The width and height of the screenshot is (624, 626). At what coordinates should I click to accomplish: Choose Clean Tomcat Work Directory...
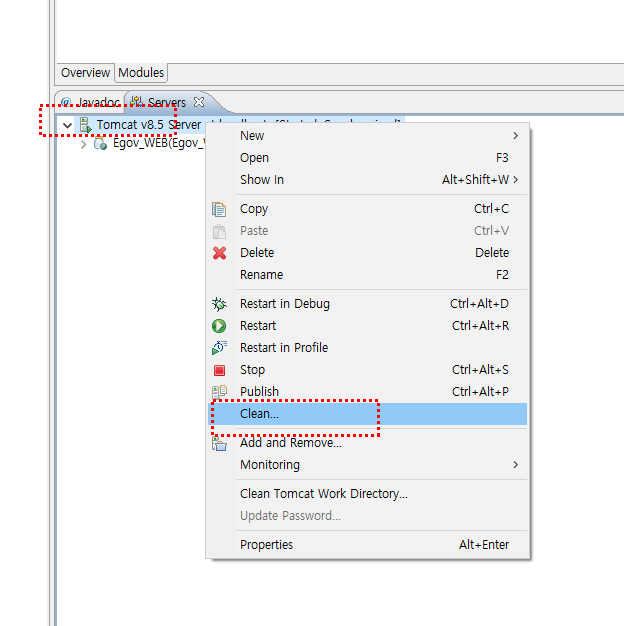367,494
